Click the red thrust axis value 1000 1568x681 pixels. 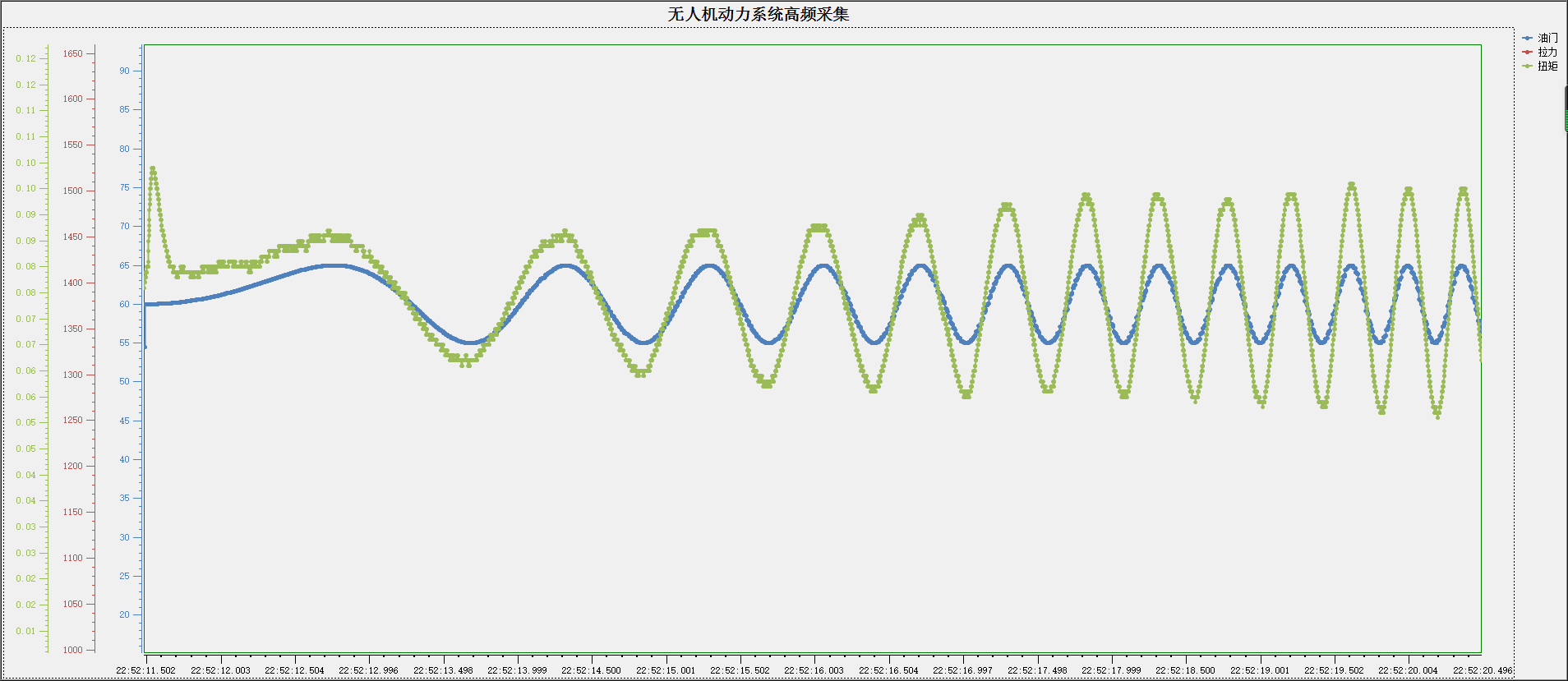coord(73,650)
